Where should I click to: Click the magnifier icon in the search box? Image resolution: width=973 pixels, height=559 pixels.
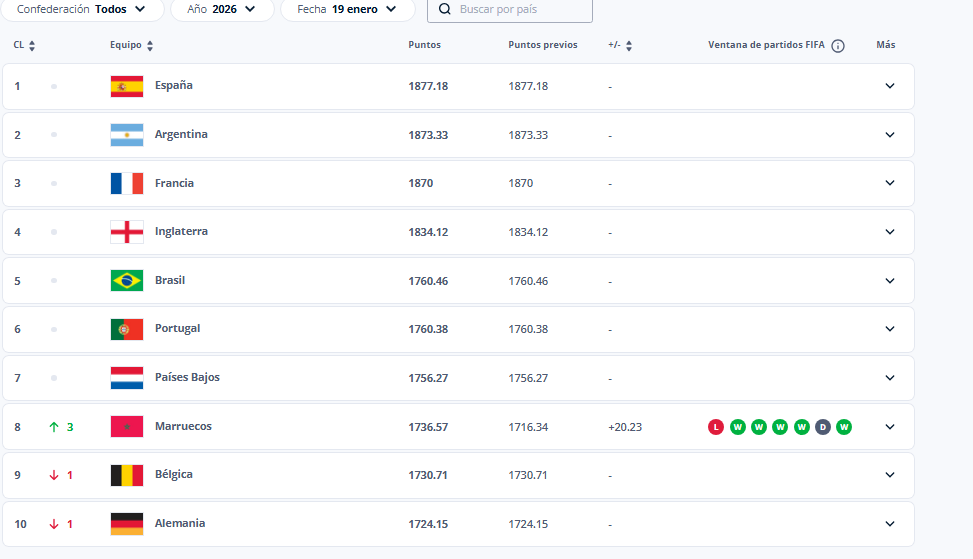tap(445, 9)
